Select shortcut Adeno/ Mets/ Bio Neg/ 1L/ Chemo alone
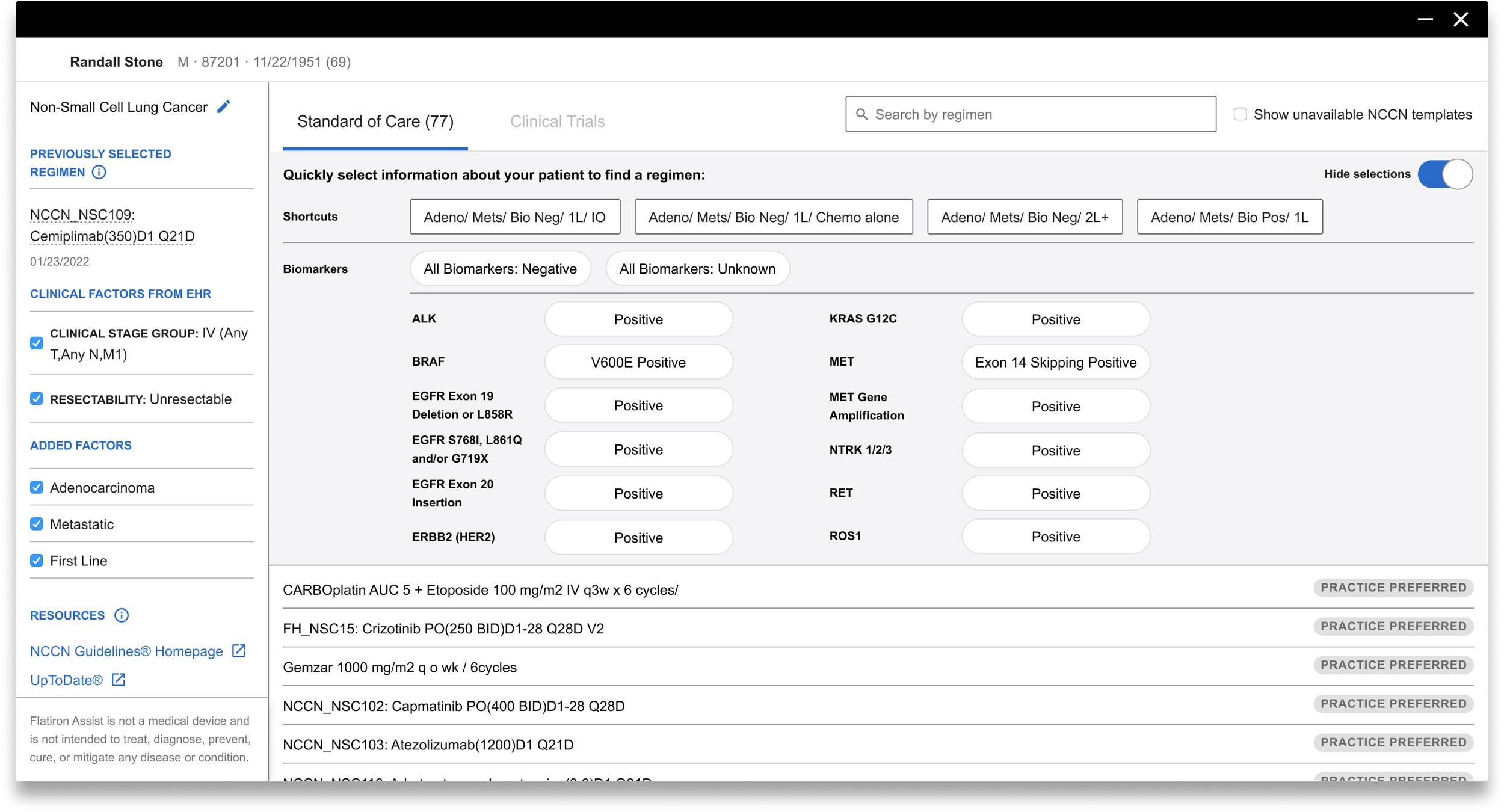 click(774, 217)
